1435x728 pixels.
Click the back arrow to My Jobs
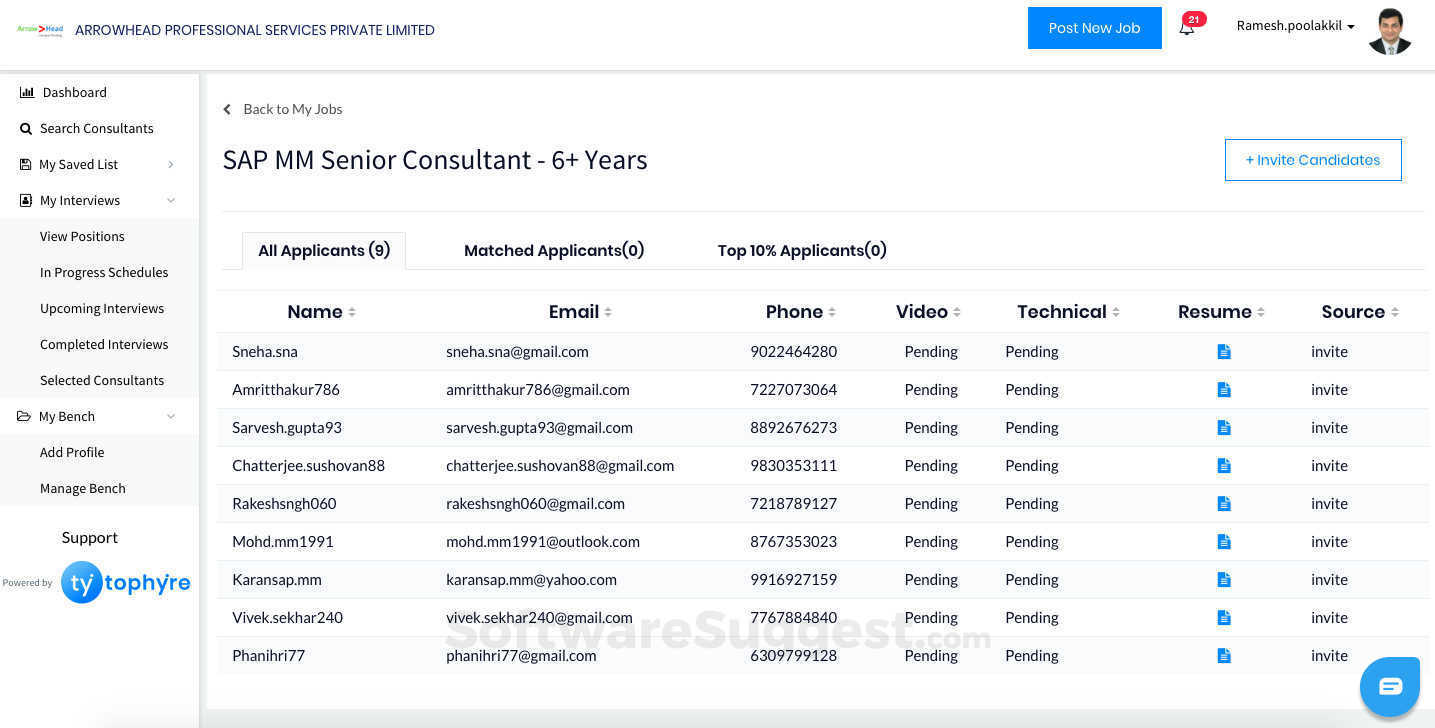(x=228, y=109)
